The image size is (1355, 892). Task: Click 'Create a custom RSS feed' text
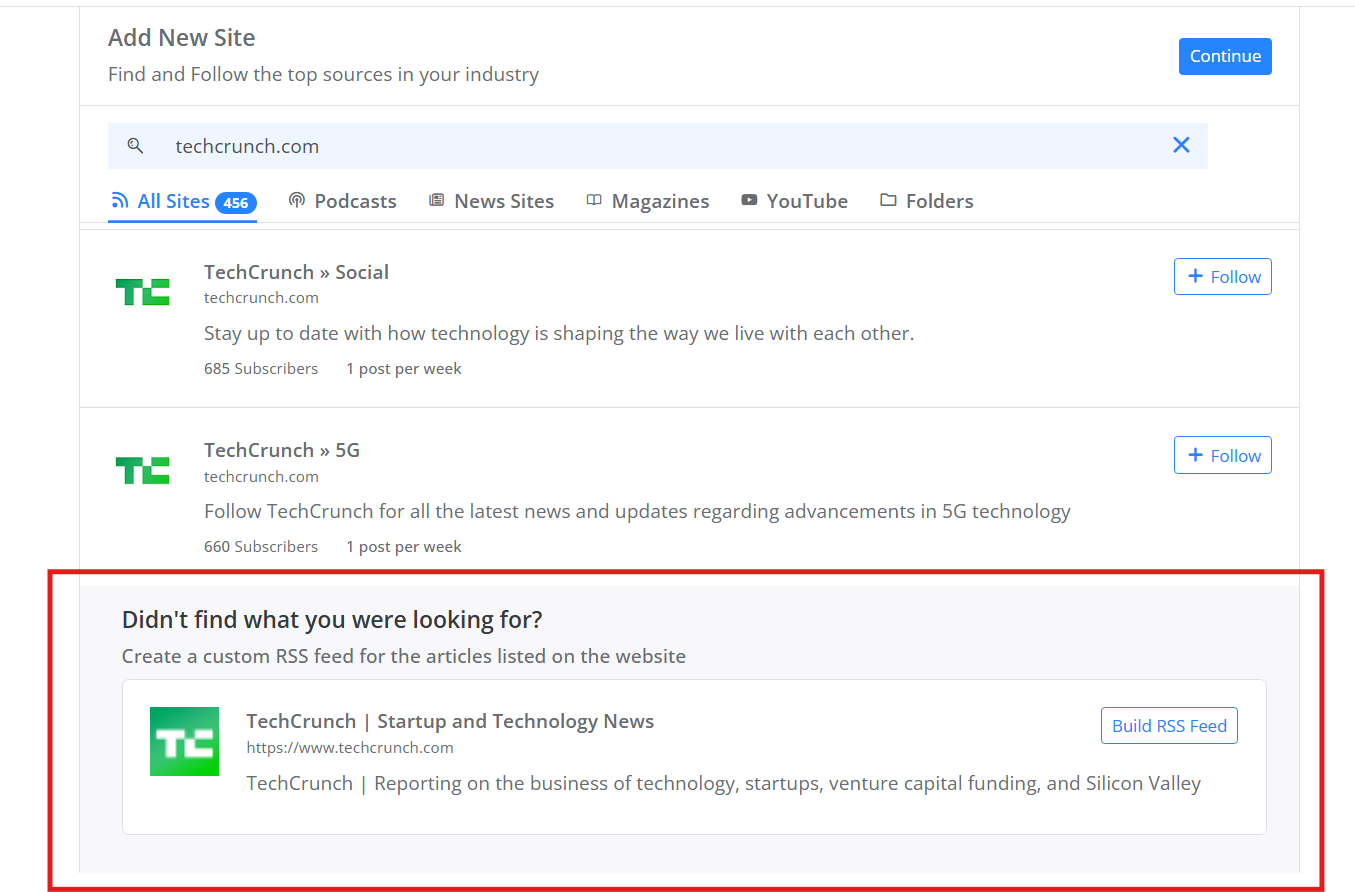point(404,657)
